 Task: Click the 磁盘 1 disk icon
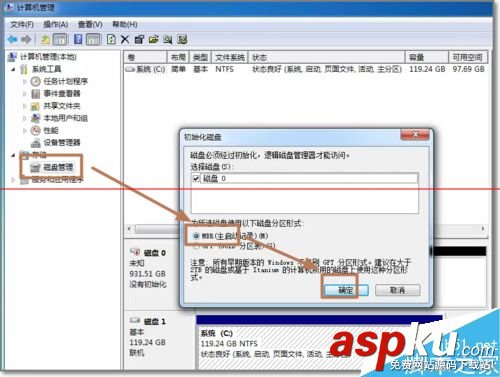coord(135,320)
